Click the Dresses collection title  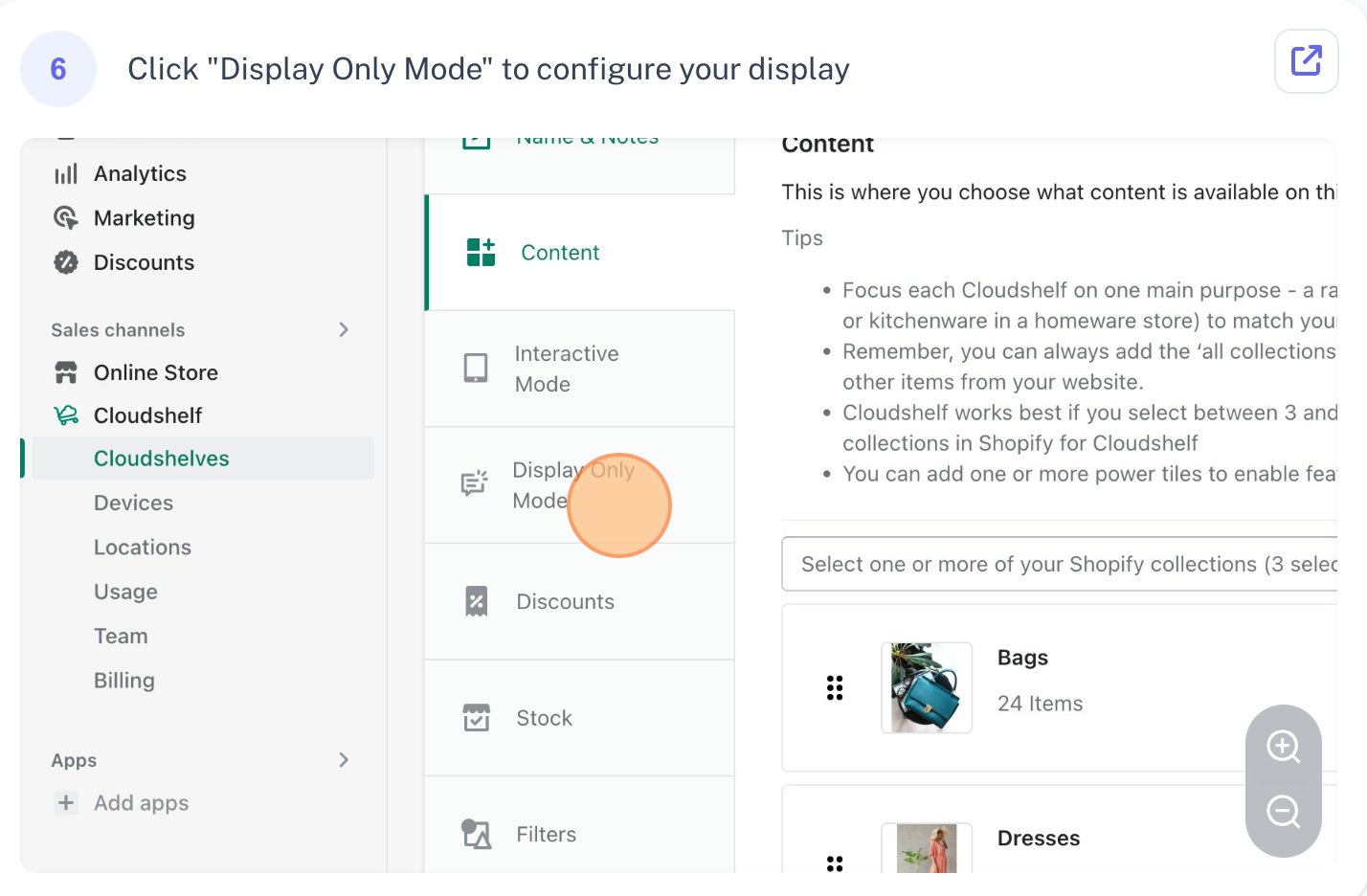point(1039,838)
